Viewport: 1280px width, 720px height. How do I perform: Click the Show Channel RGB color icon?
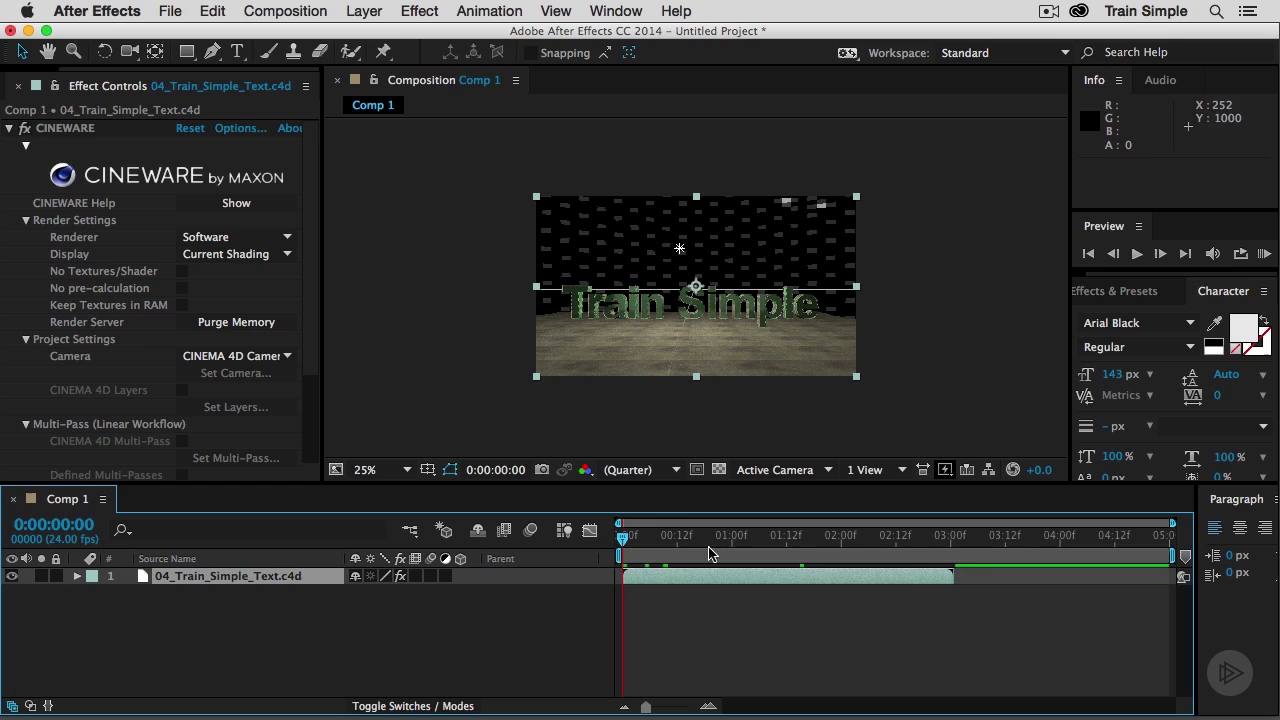click(586, 470)
